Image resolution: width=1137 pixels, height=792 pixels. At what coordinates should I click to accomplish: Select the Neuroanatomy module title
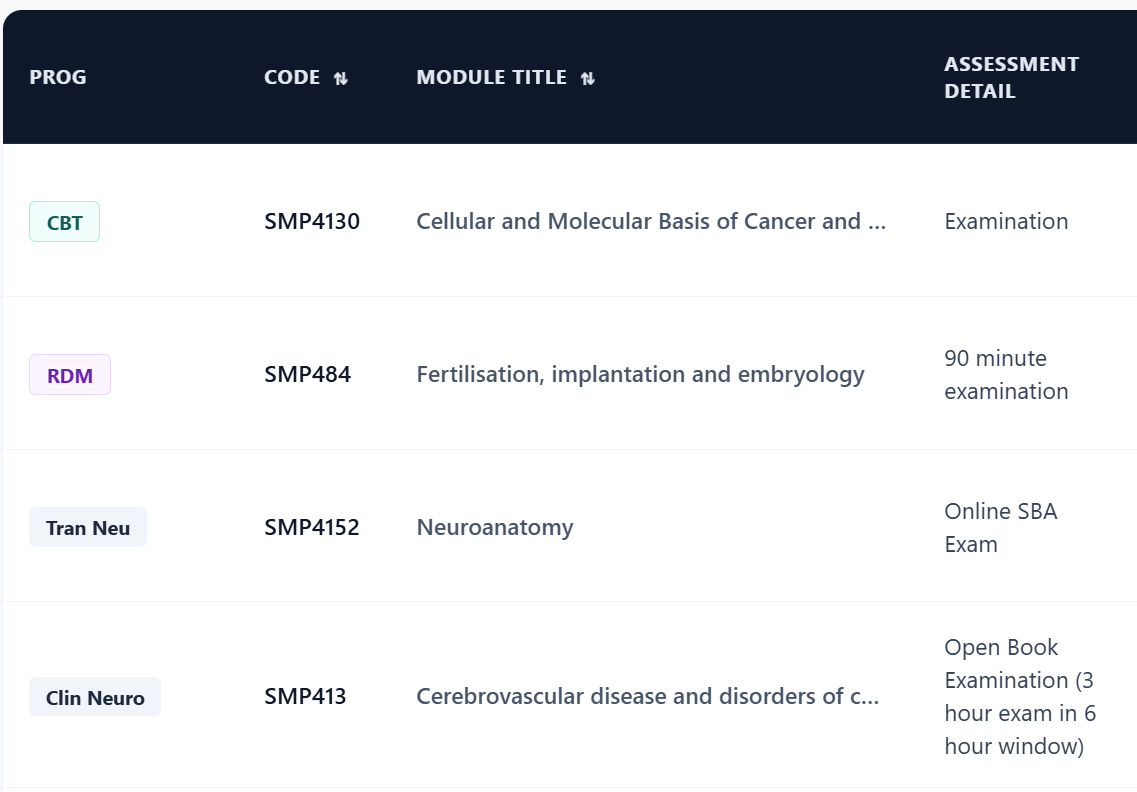click(495, 527)
